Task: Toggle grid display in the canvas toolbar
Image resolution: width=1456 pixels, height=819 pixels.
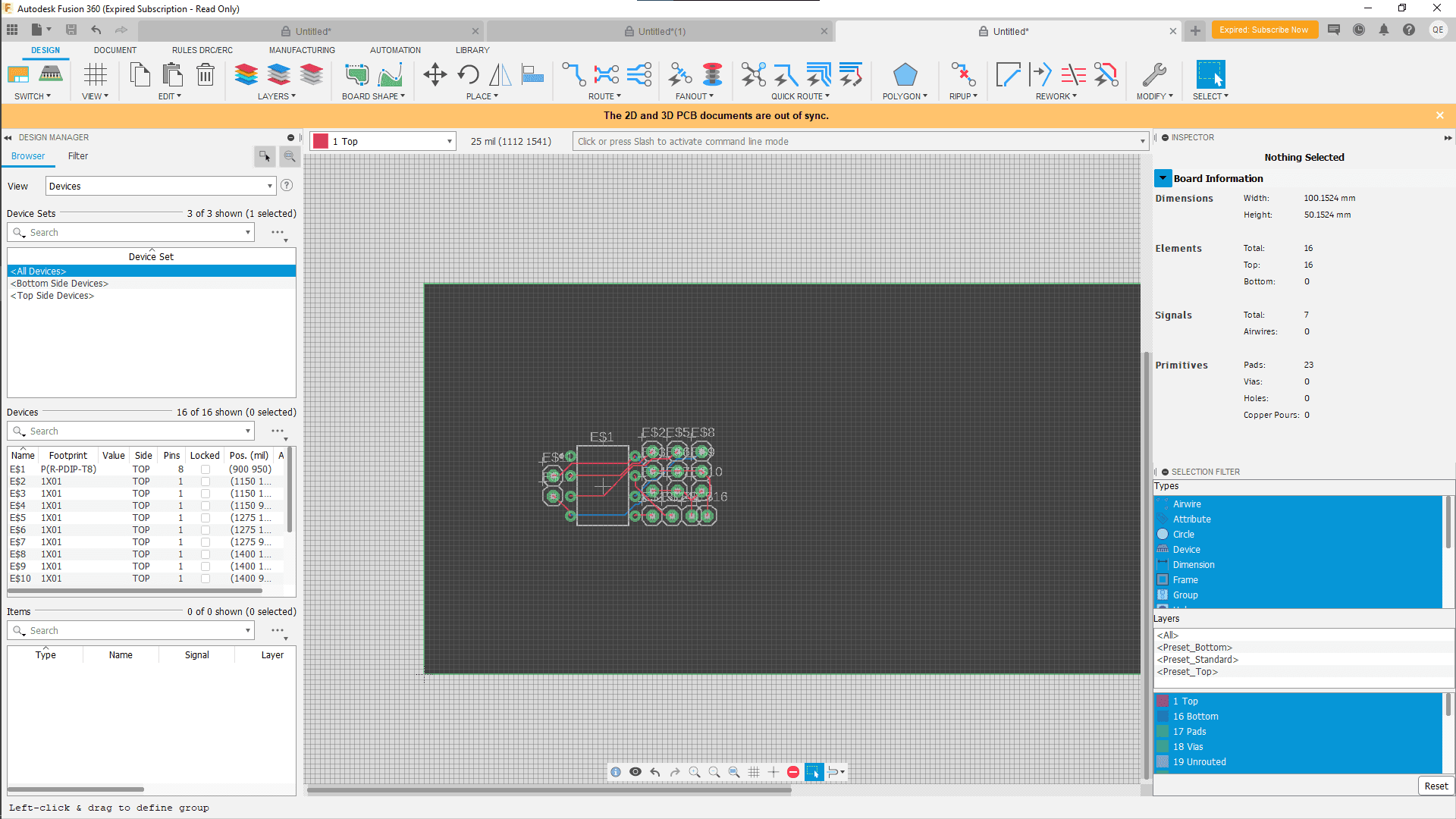Action: pyautogui.click(x=754, y=771)
